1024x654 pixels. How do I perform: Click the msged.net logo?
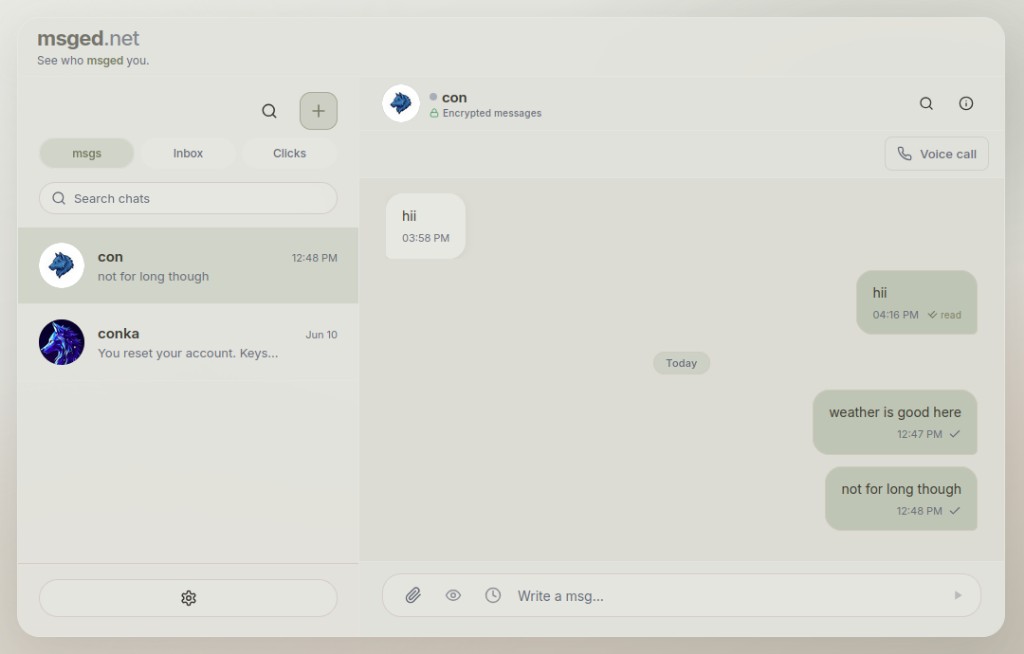(88, 39)
